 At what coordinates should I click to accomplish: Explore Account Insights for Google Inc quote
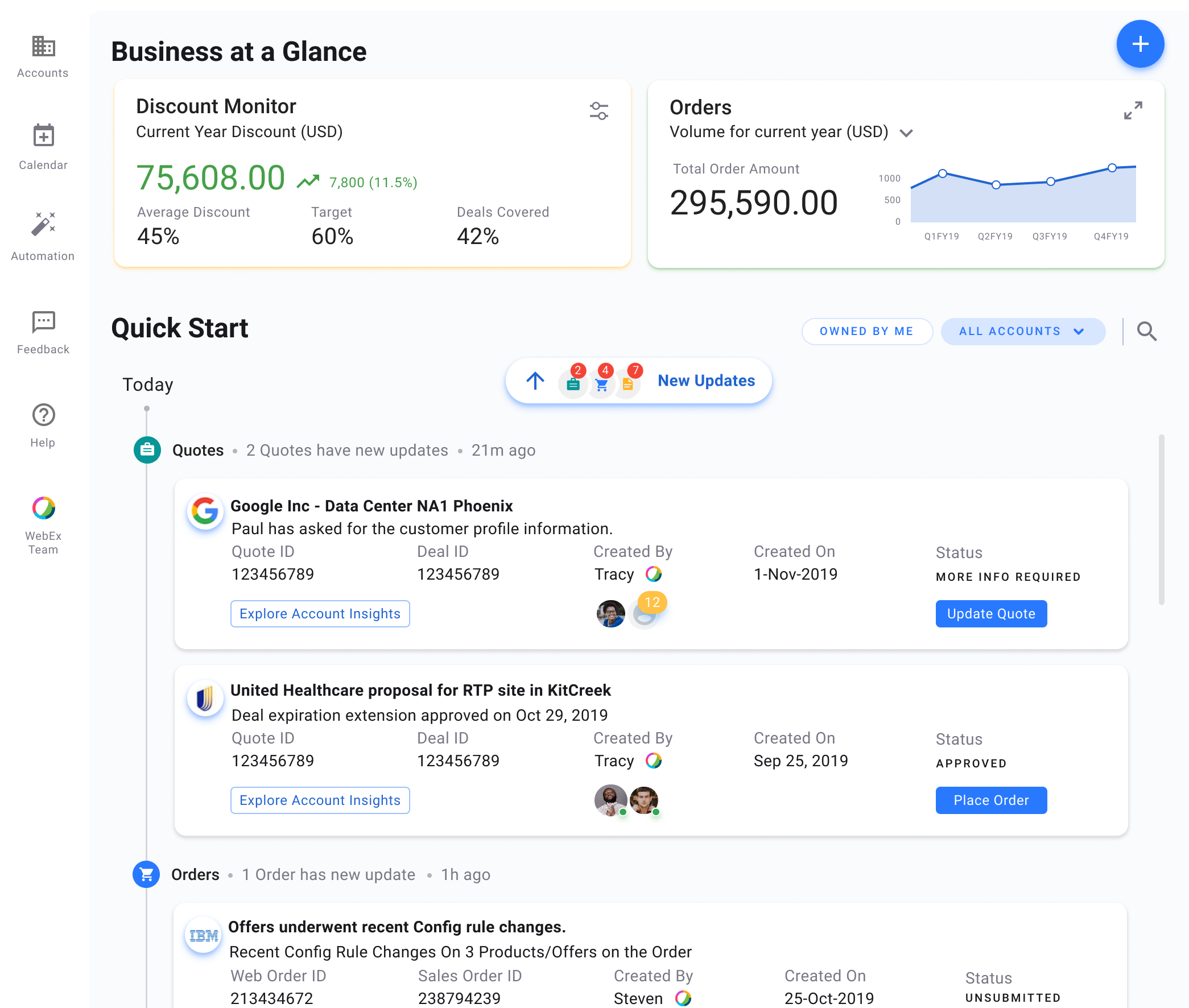[319, 613]
